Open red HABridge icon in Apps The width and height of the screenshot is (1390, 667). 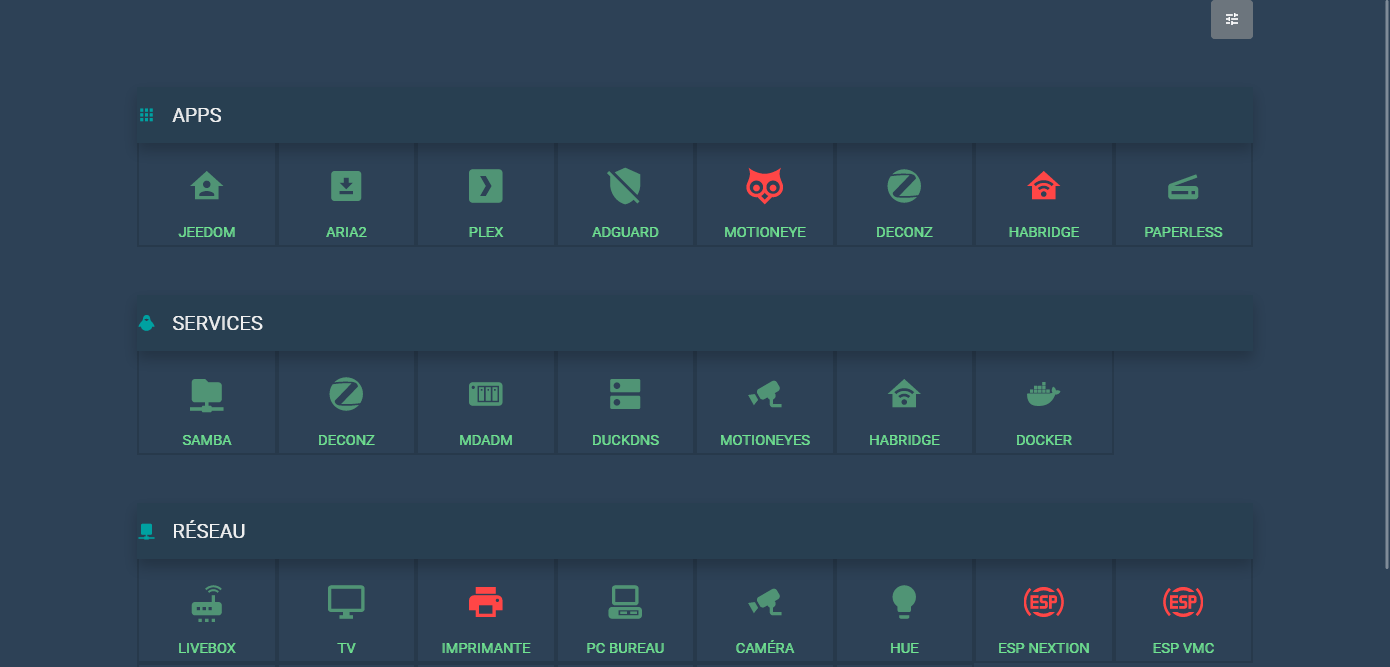tap(1044, 186)
